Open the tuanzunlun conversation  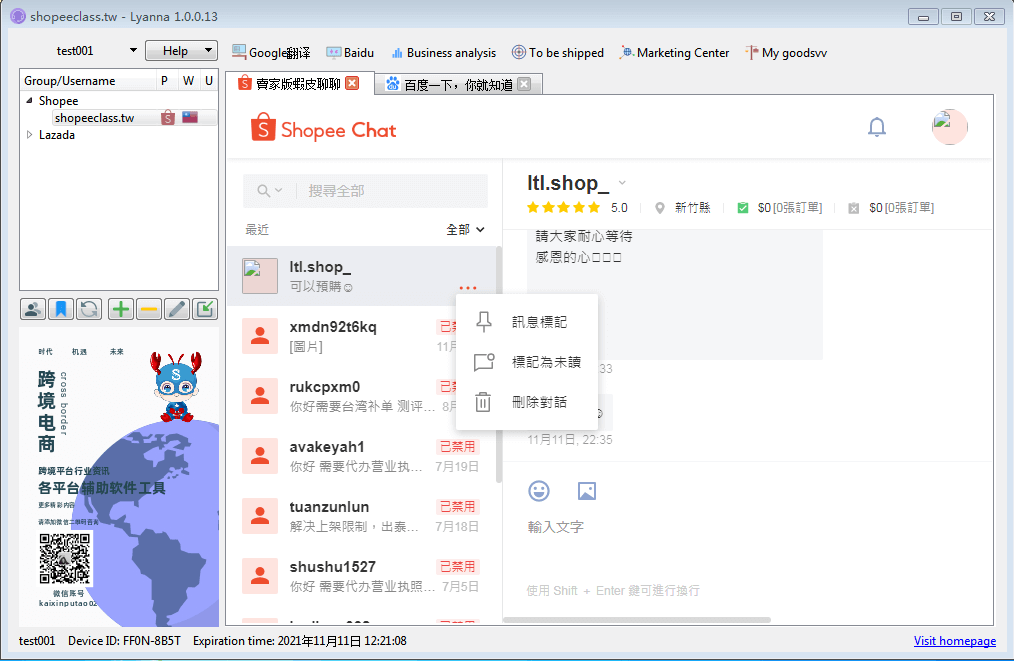(361, 516)
